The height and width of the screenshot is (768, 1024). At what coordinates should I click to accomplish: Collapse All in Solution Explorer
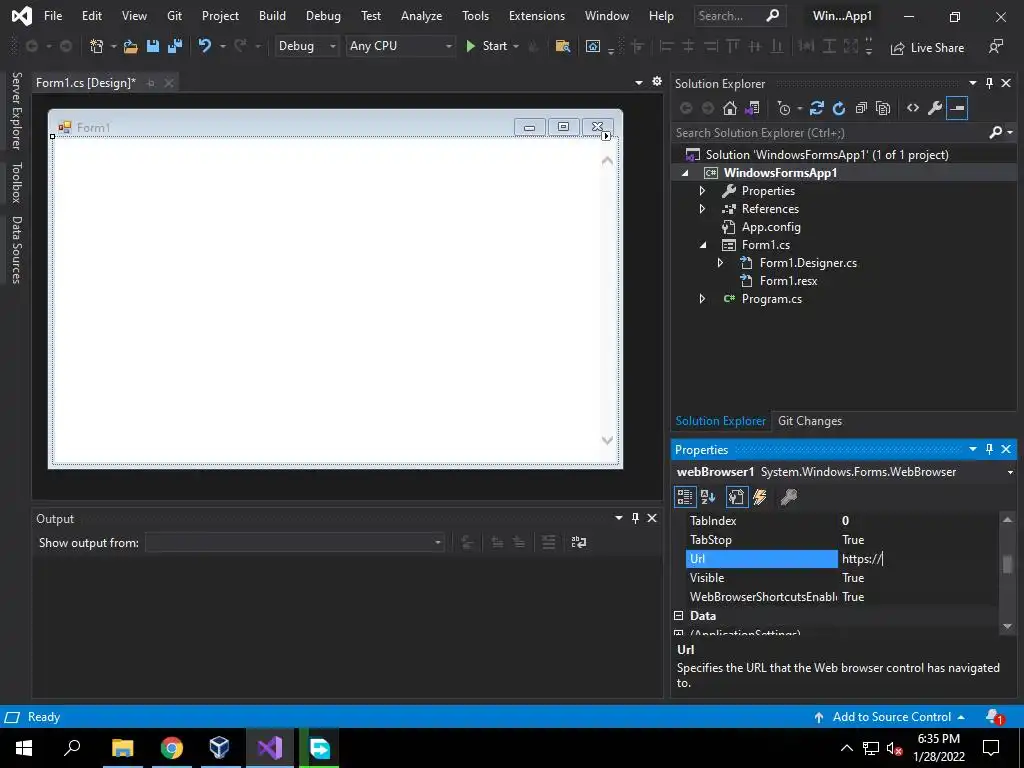coord(861,108)
